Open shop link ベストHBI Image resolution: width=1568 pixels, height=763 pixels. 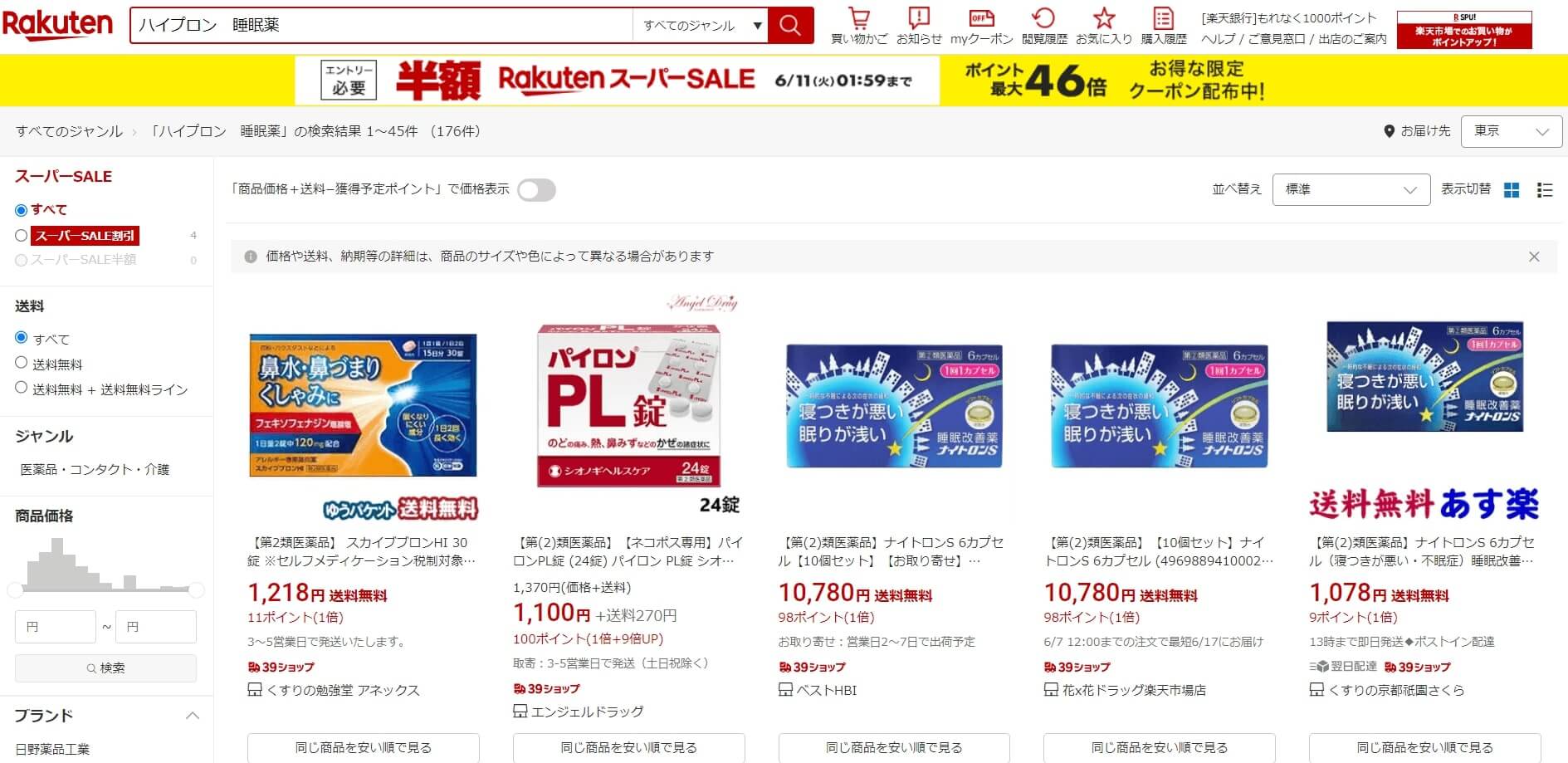click(x=826, y=690)
